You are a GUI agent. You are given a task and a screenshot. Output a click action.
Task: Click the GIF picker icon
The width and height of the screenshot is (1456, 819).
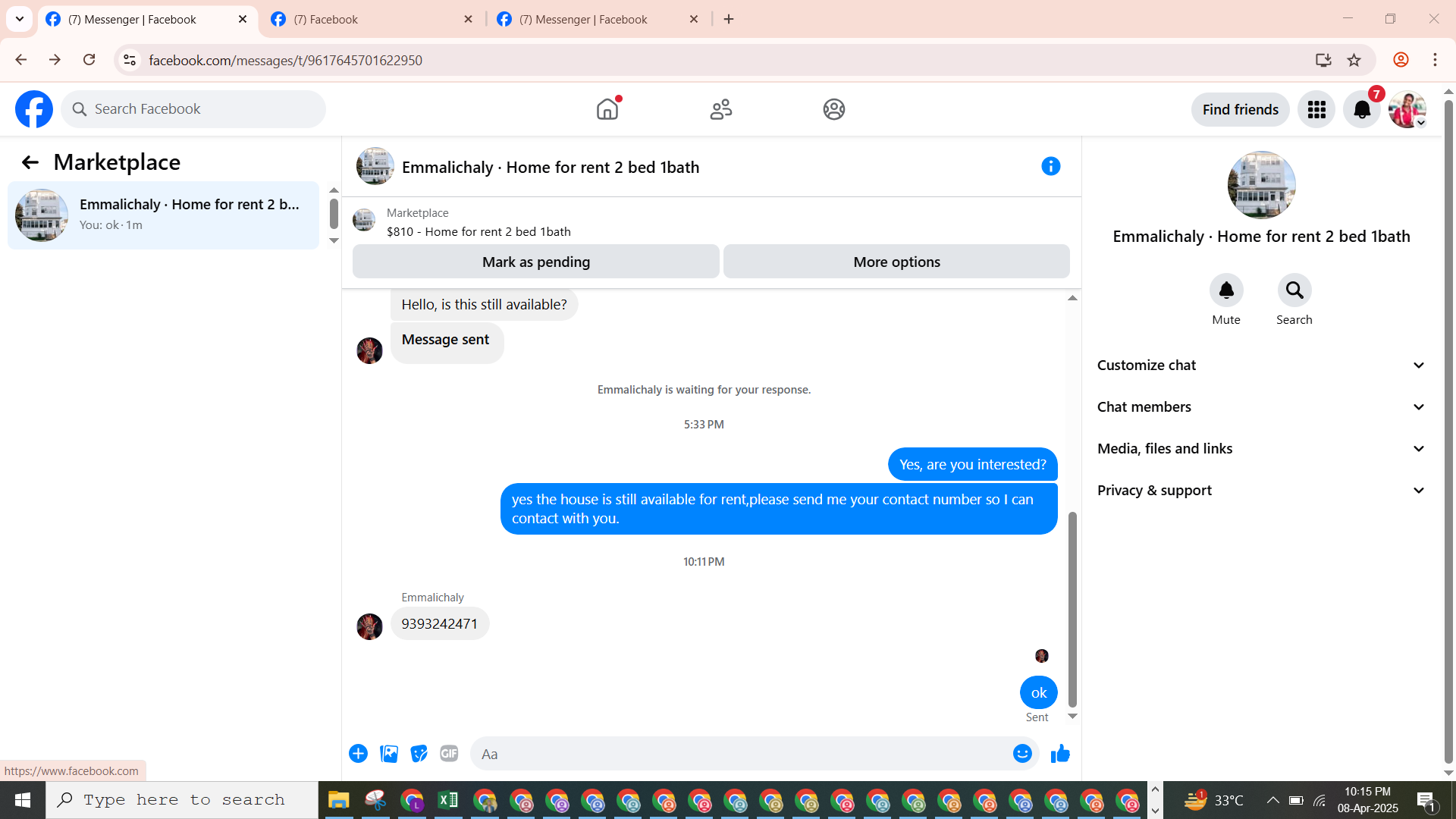tap(449, 754)
